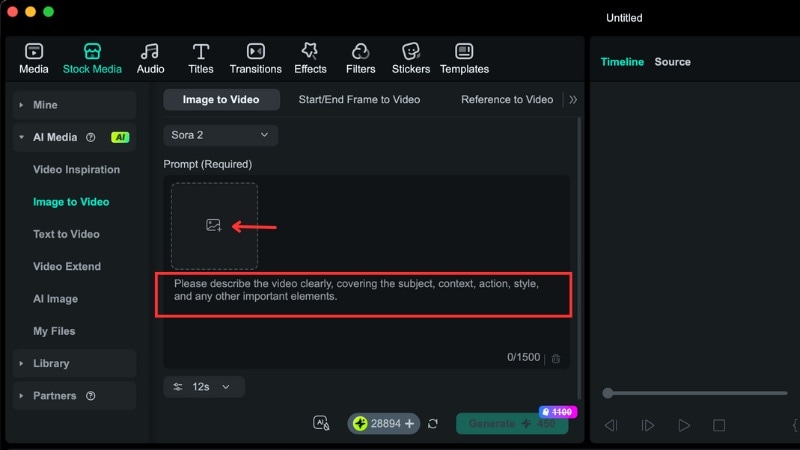Click the green AI badge
Image resolution: width=800 pixels, height=450 pixels.
pyautogui.click(x=120, y=137)
